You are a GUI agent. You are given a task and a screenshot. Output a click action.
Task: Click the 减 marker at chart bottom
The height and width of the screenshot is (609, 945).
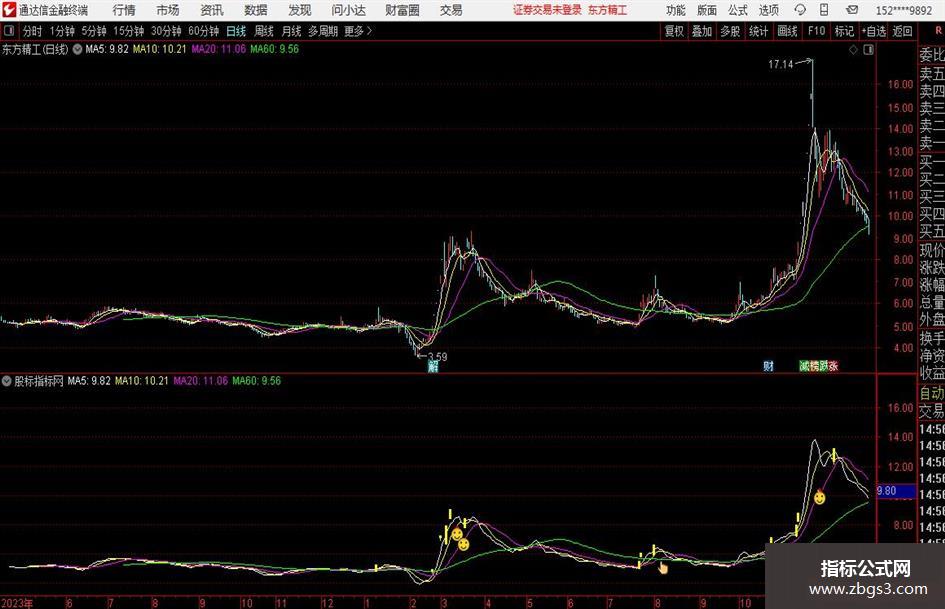804,366
